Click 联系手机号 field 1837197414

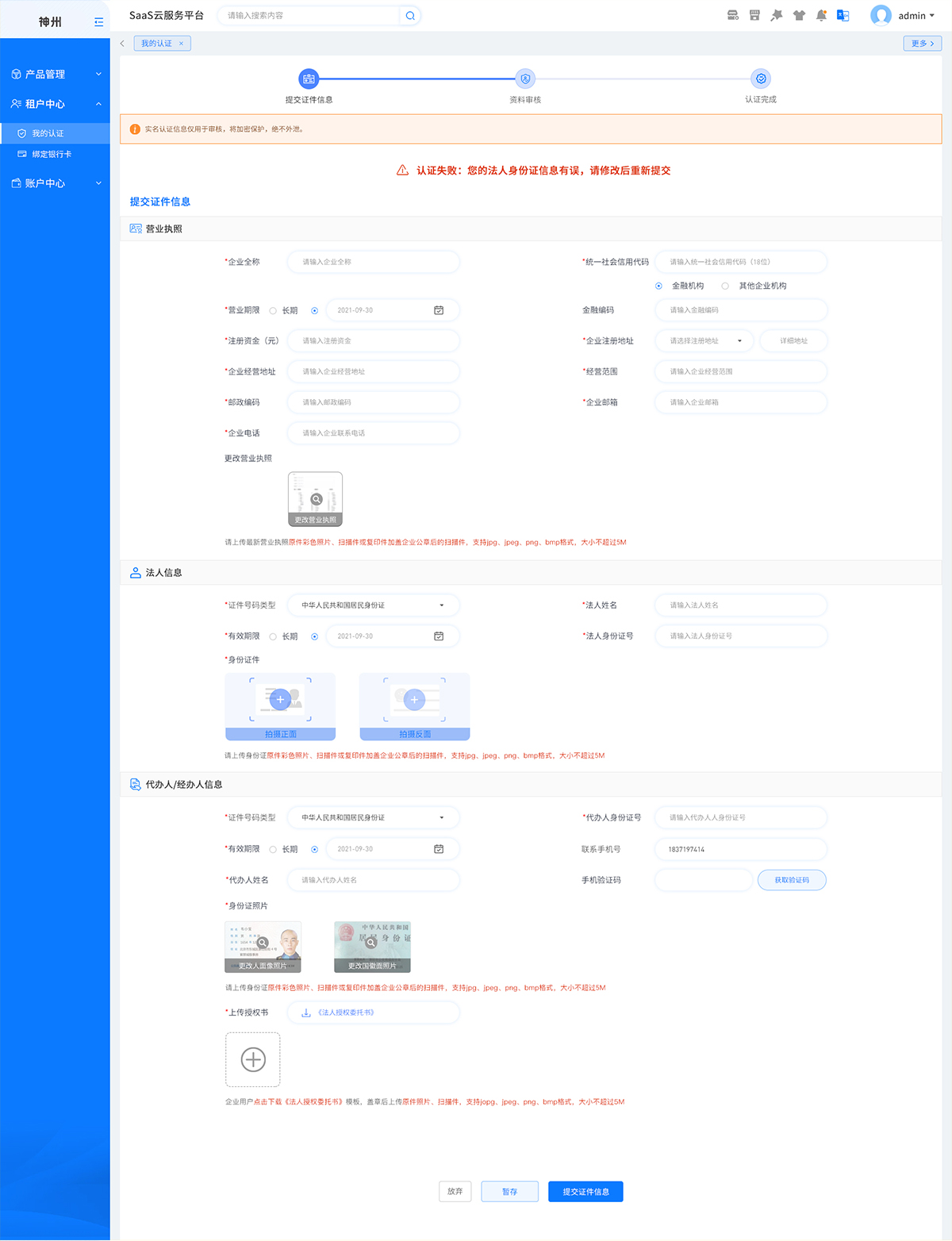[741, 850]
